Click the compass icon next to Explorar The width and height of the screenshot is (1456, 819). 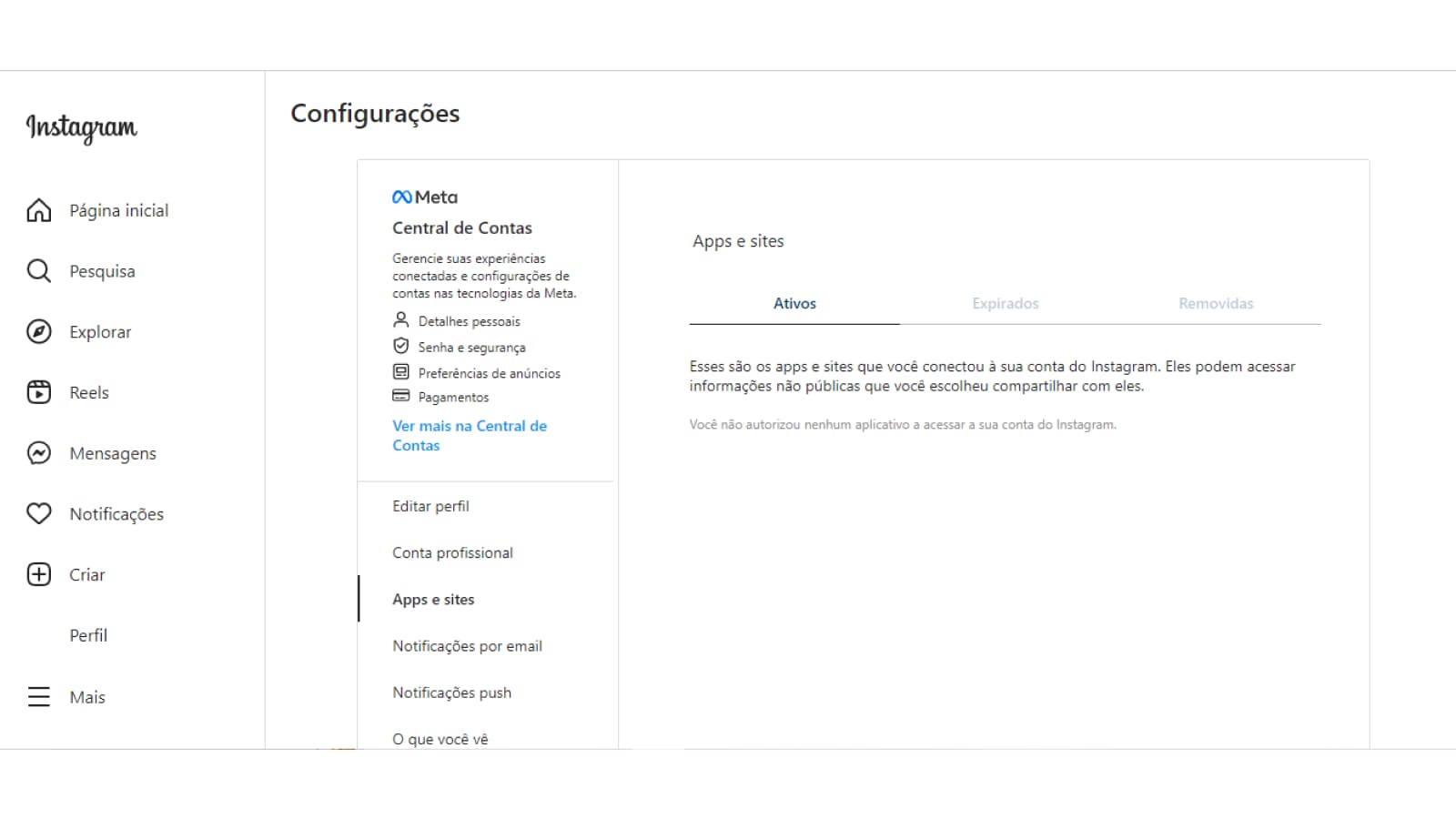click(x=39, y=332)
